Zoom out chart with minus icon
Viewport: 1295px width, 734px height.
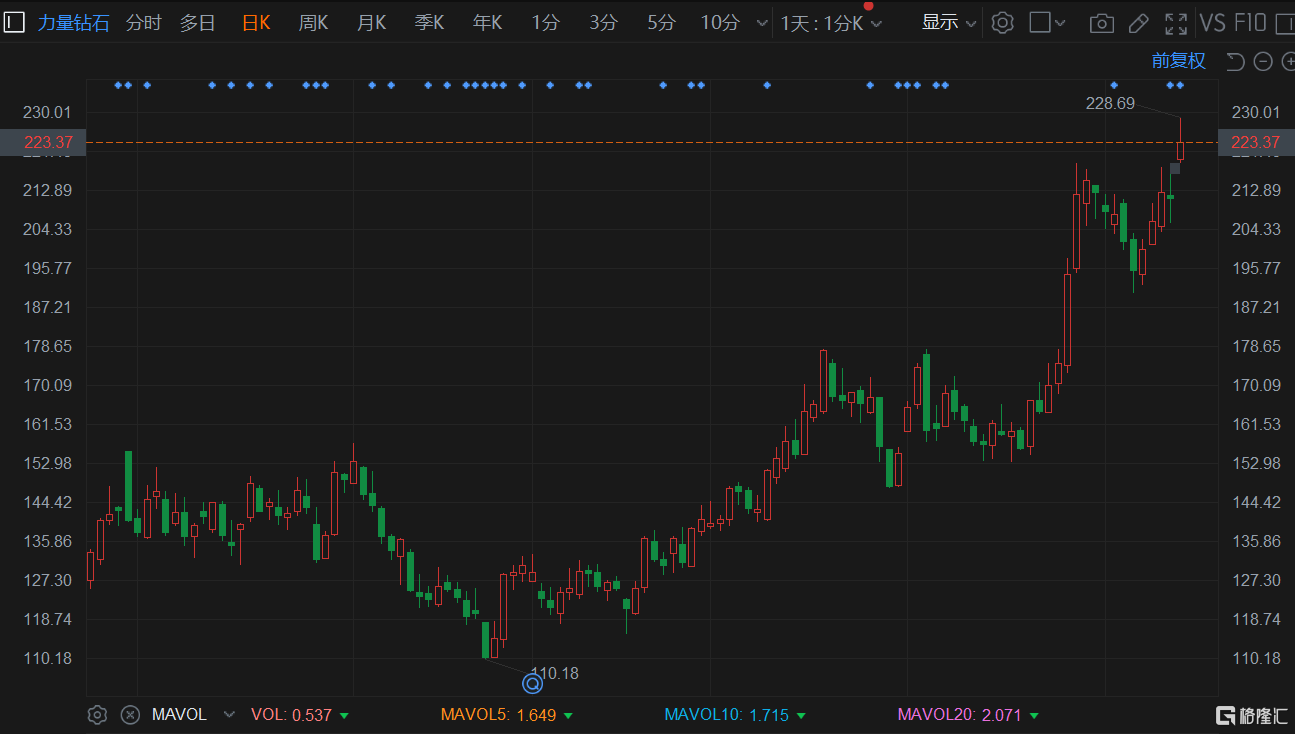(x=1263, y=62)
